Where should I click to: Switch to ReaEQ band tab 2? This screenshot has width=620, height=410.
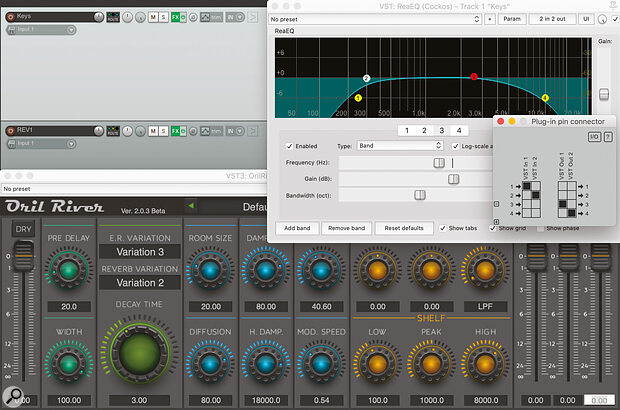click(x=424, y=130)
